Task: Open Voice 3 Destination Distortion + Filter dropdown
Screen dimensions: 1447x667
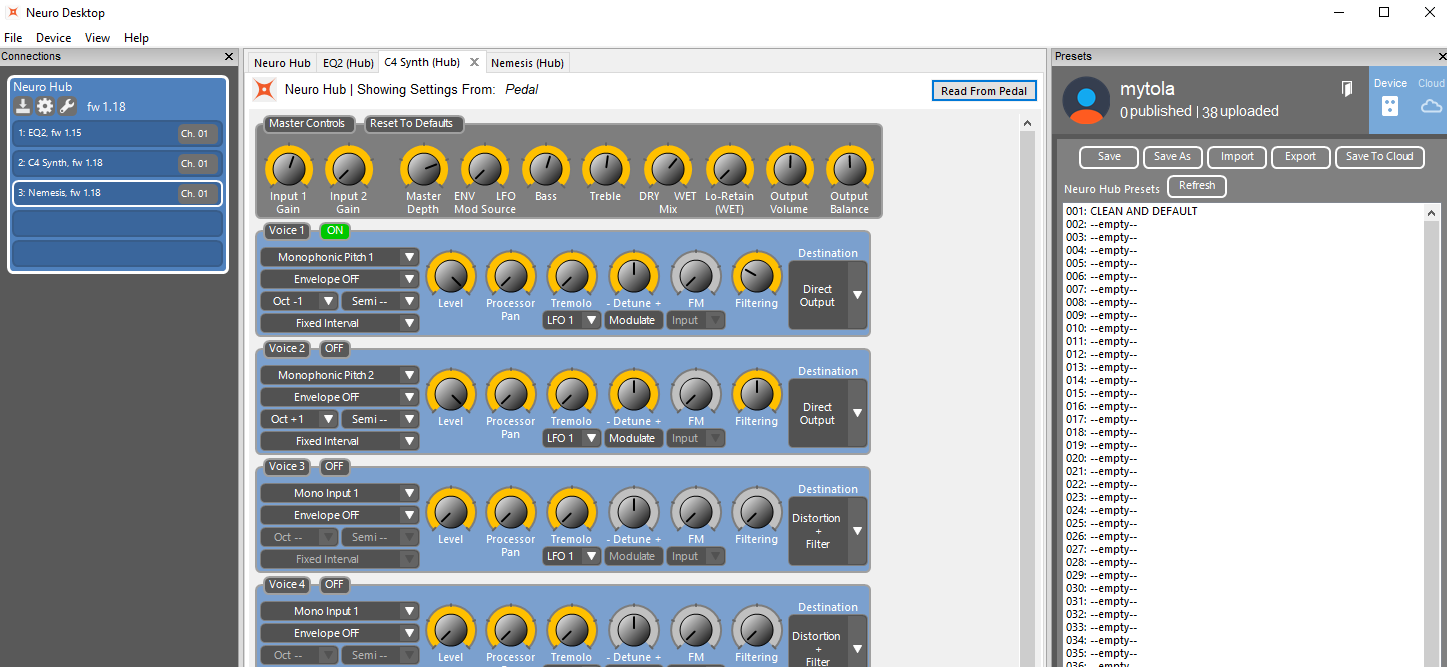Action: coord(828,531)
